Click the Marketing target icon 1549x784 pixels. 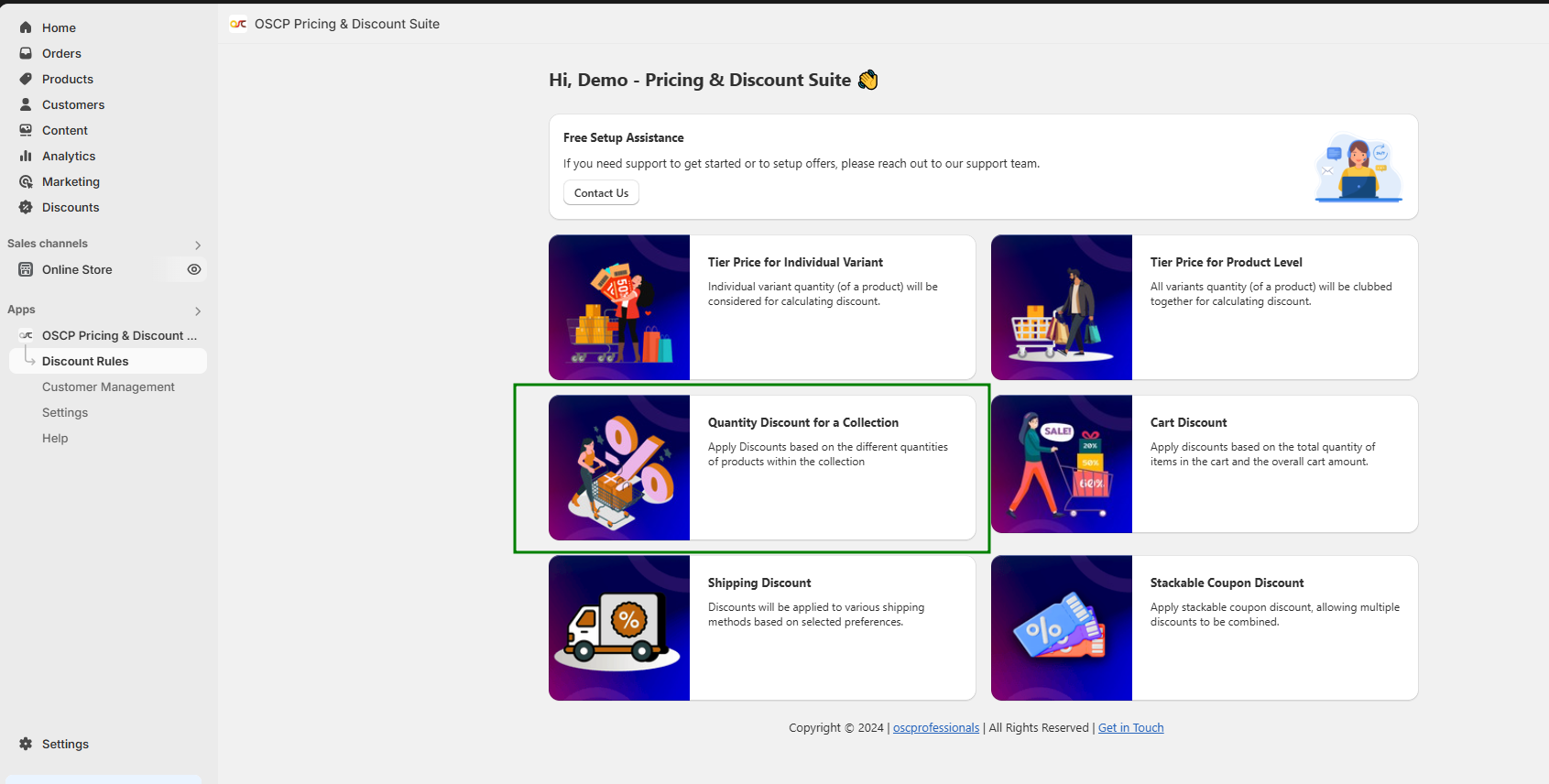click(x=26, y=181)
